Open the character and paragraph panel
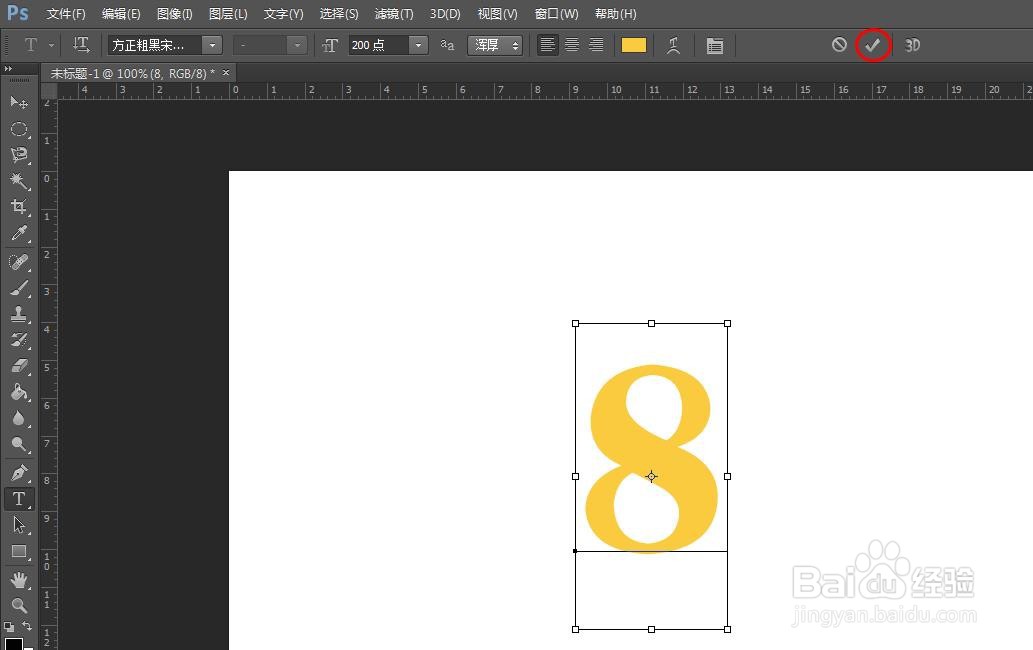 pos(714,45)
